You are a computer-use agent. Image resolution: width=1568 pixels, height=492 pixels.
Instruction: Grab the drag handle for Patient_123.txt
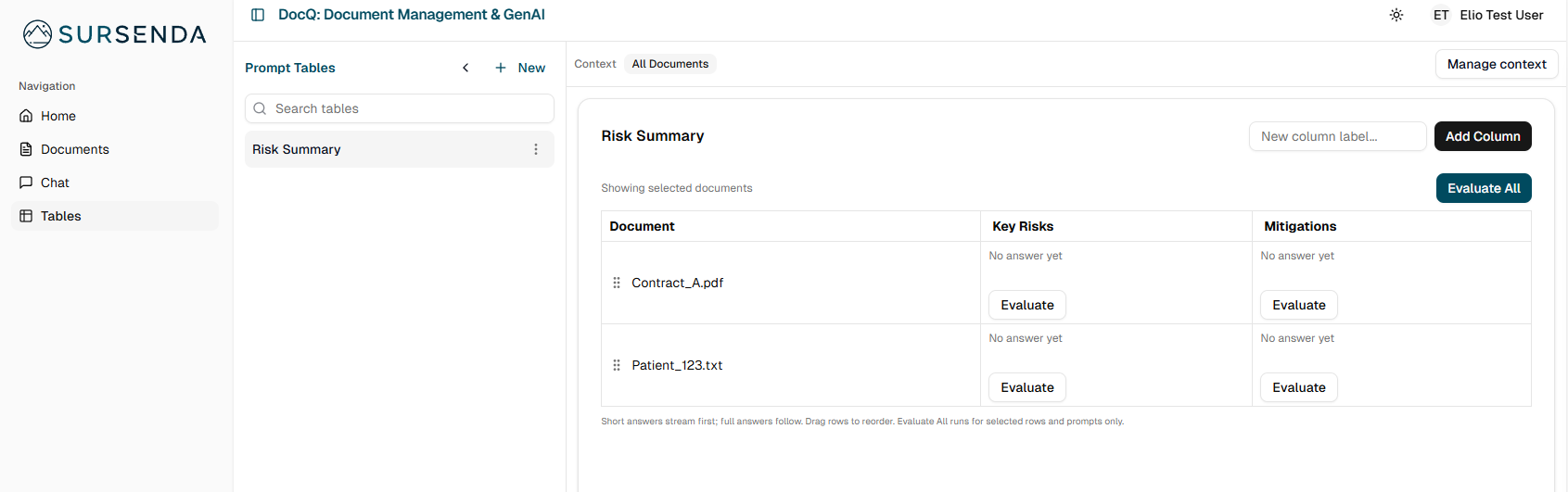point(617,365)
